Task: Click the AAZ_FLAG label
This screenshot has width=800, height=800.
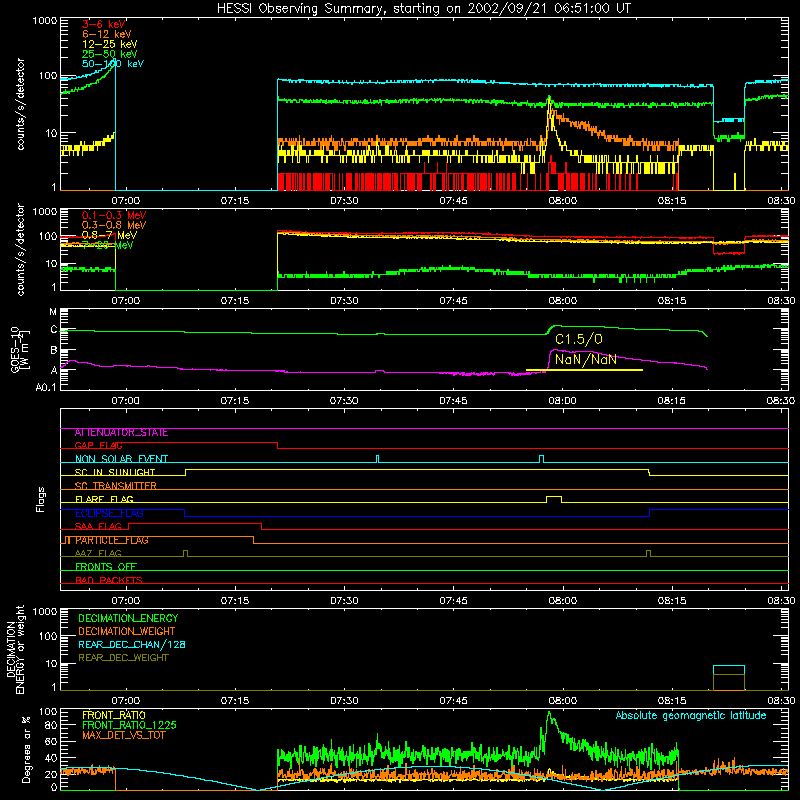Action: click(98, 554)
